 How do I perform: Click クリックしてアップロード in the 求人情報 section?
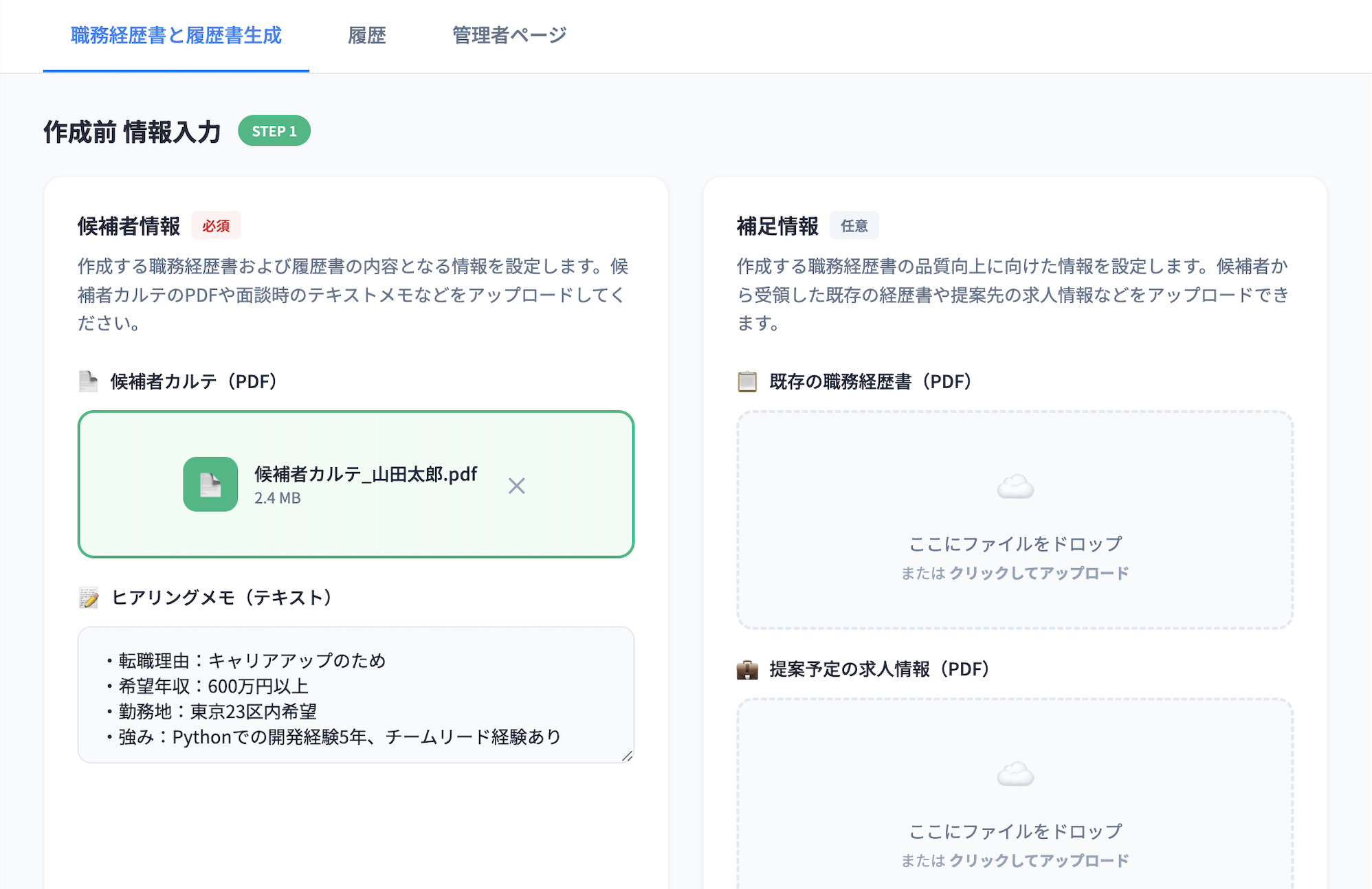tap(1040, 859)
